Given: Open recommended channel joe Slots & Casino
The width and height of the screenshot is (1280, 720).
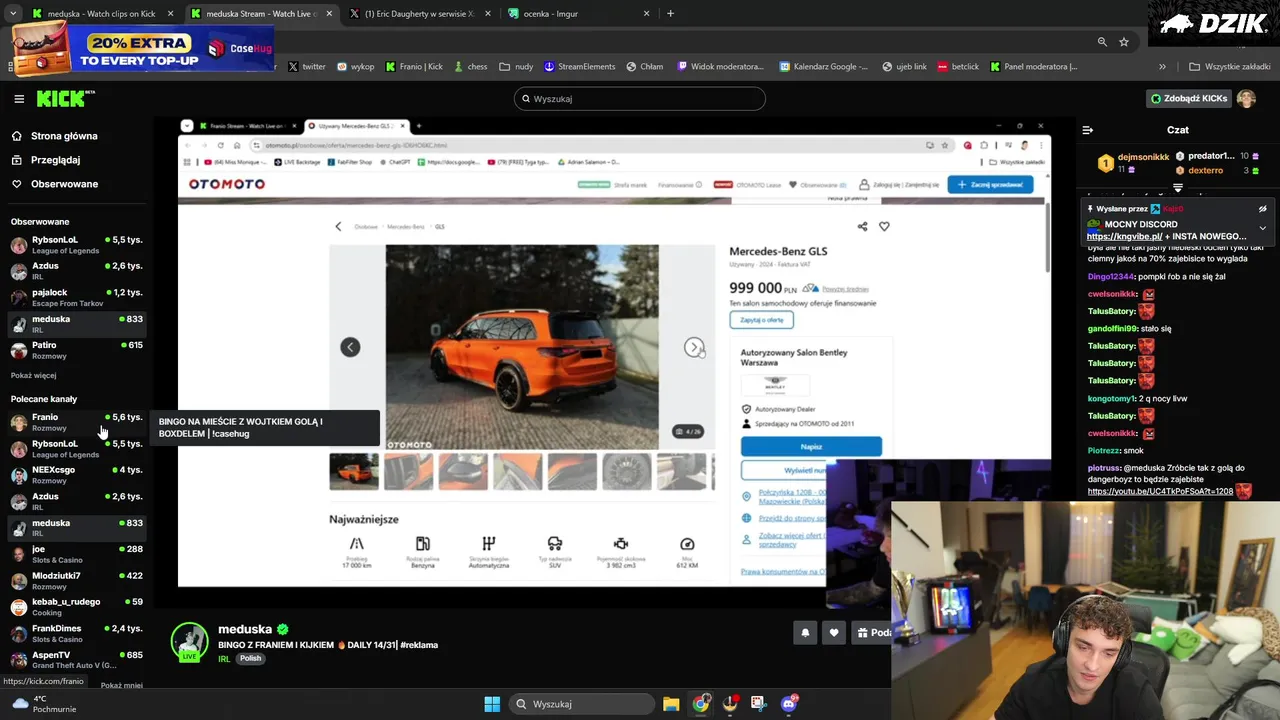Looking at the screenshot, I should tap(77, 554).
